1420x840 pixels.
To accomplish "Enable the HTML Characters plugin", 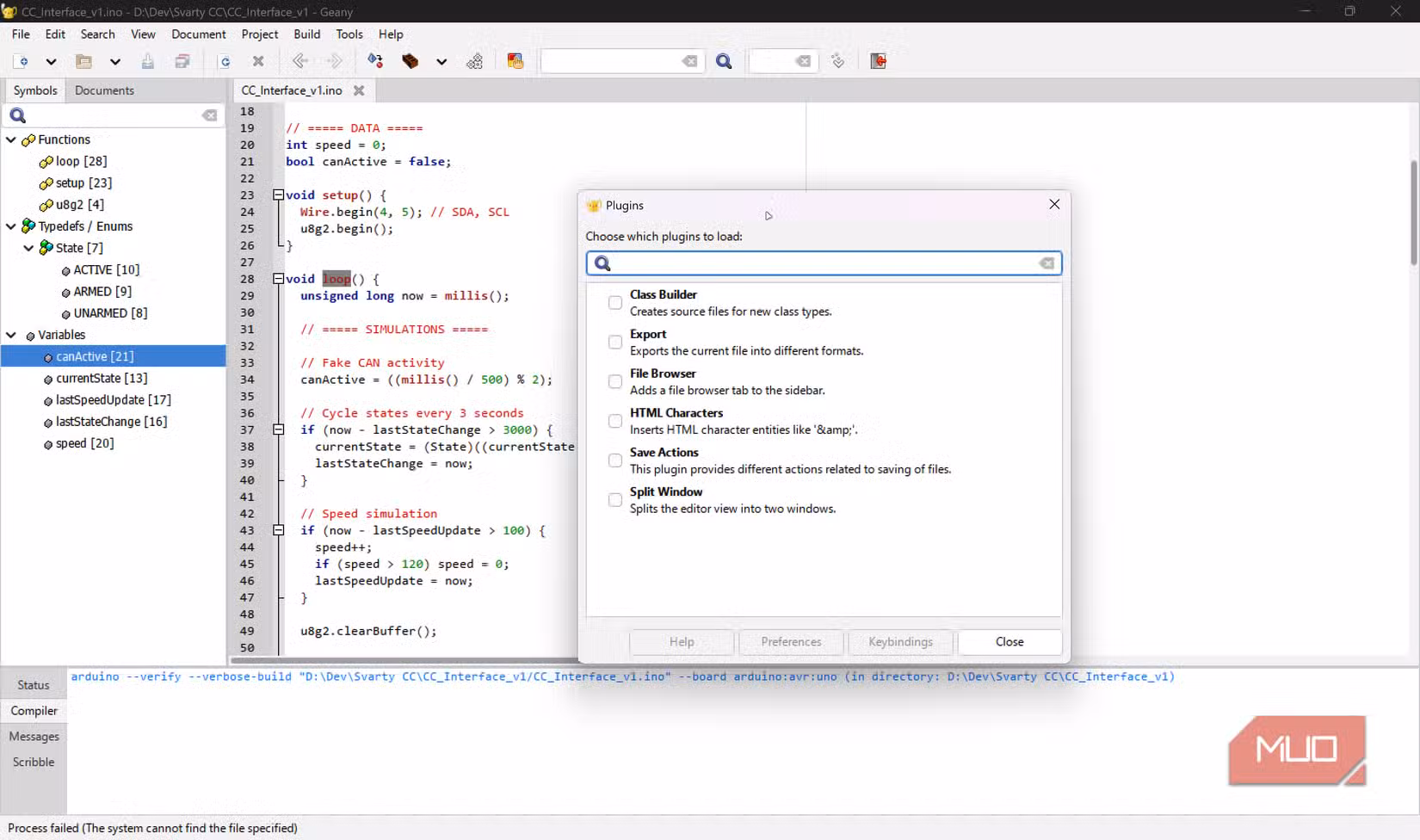I will coord(615,422).
